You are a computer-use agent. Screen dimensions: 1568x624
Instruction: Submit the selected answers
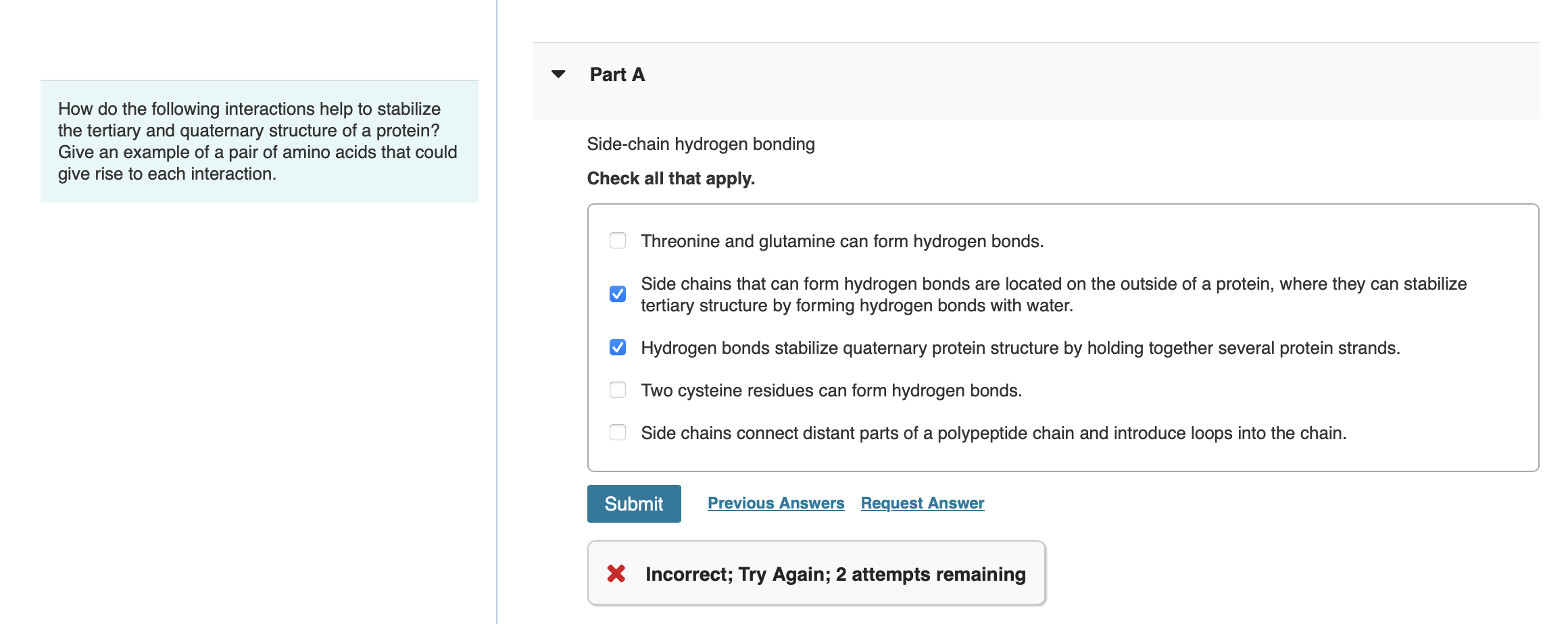click(633, 503)
